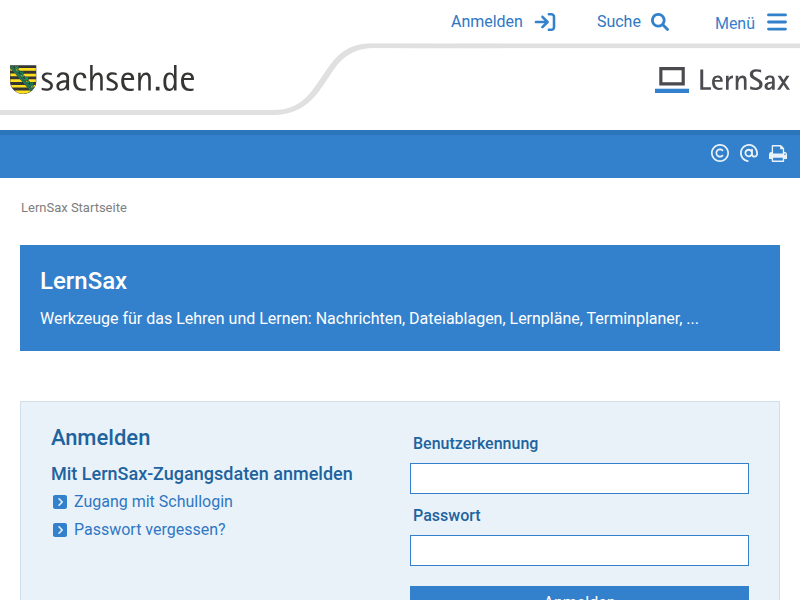
Task: Click the LernSax laptop icon
Action: (x=671, y=80)
